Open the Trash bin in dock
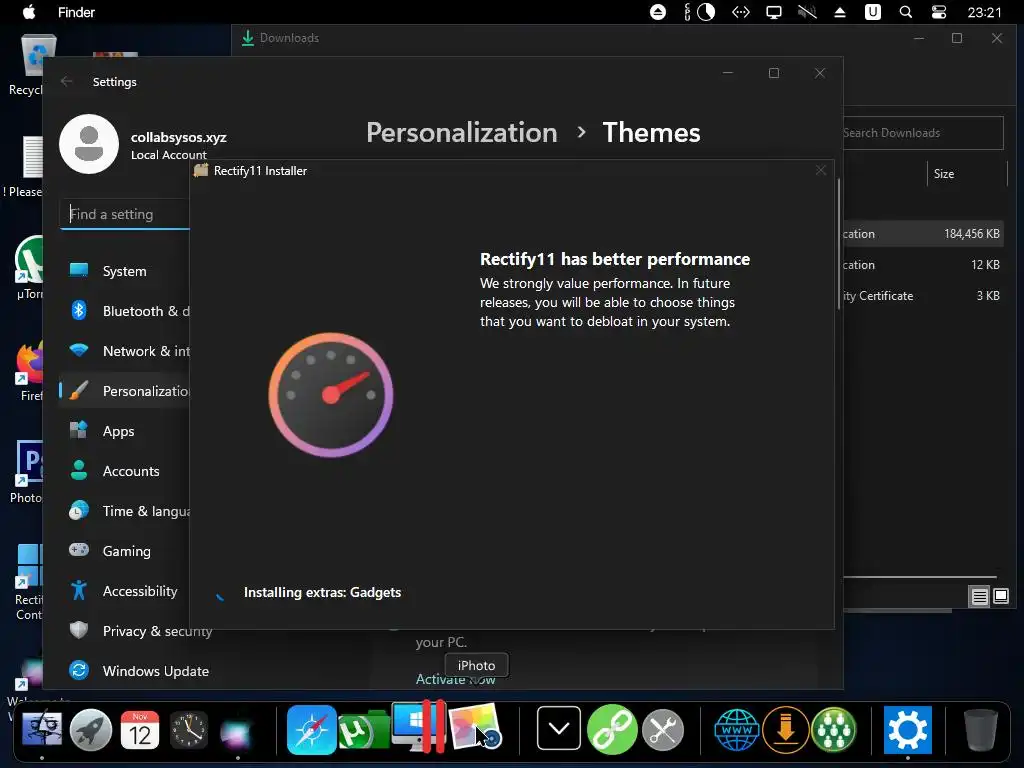The image size is (1024, 768). (x=981, y=730)
